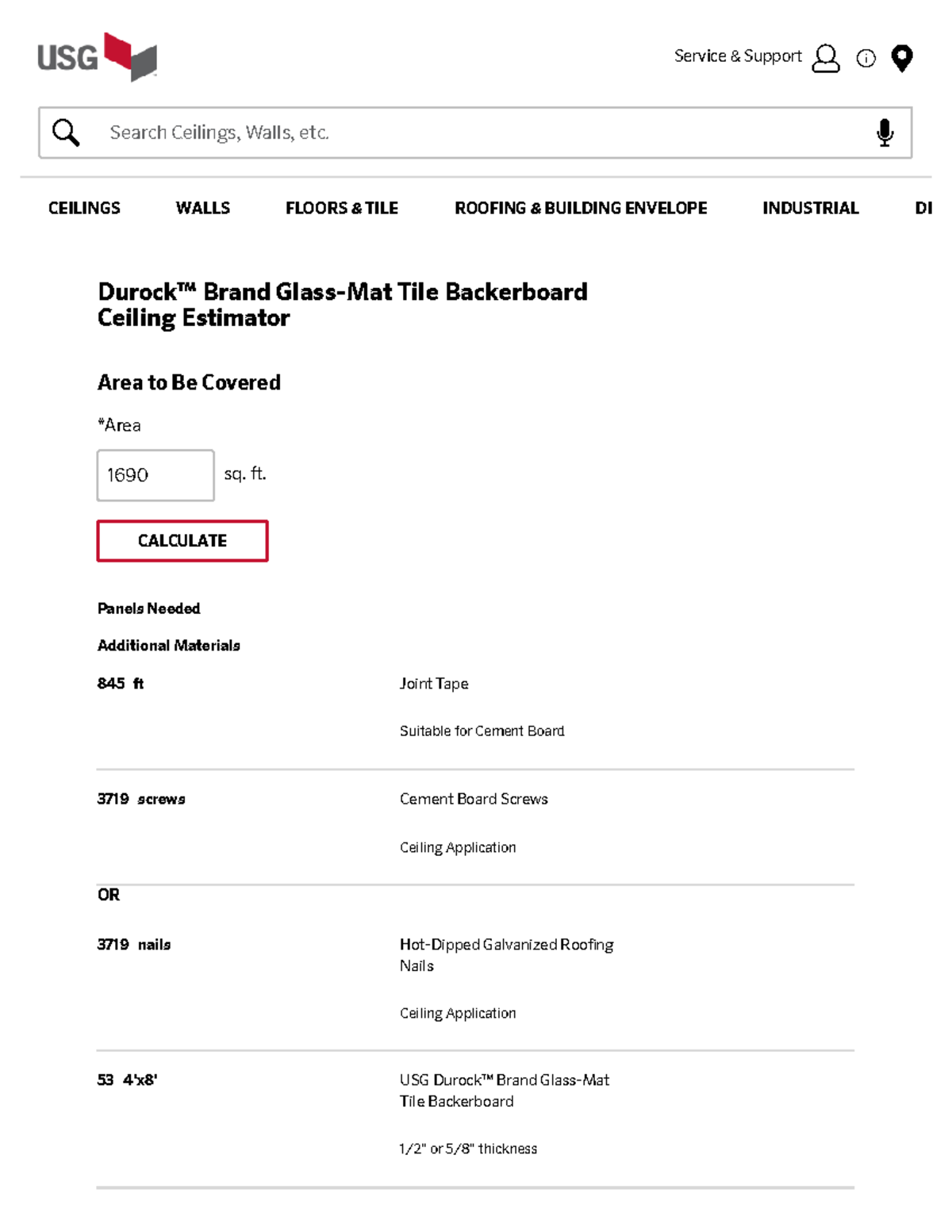Click the info circle icon
The height and width of the screenshot is (1232, 952).
click(x=865, y=57)
